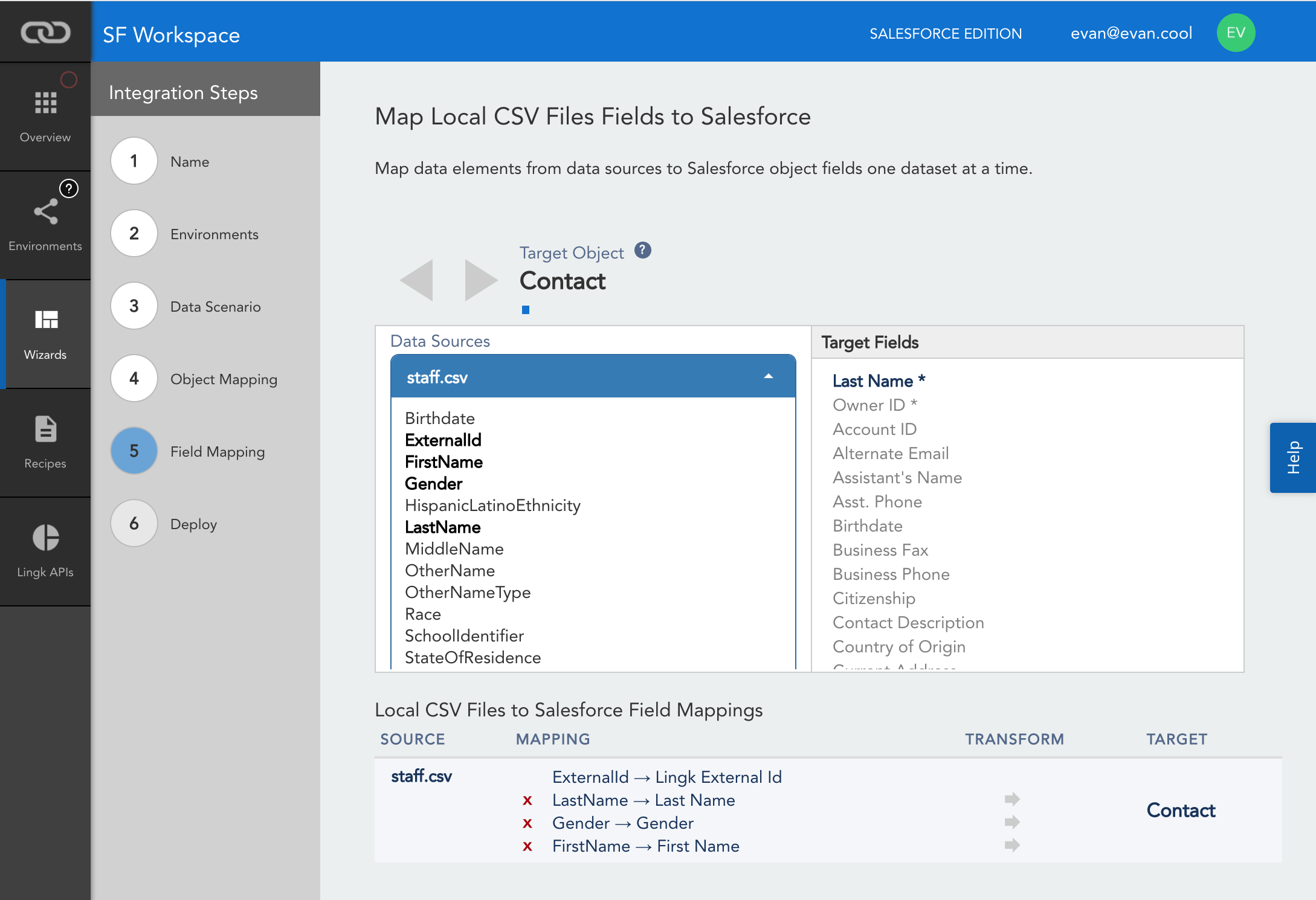Screen dimensions: 1316x900
Task: Select Citizenship target field
Action: pos(874,598)
